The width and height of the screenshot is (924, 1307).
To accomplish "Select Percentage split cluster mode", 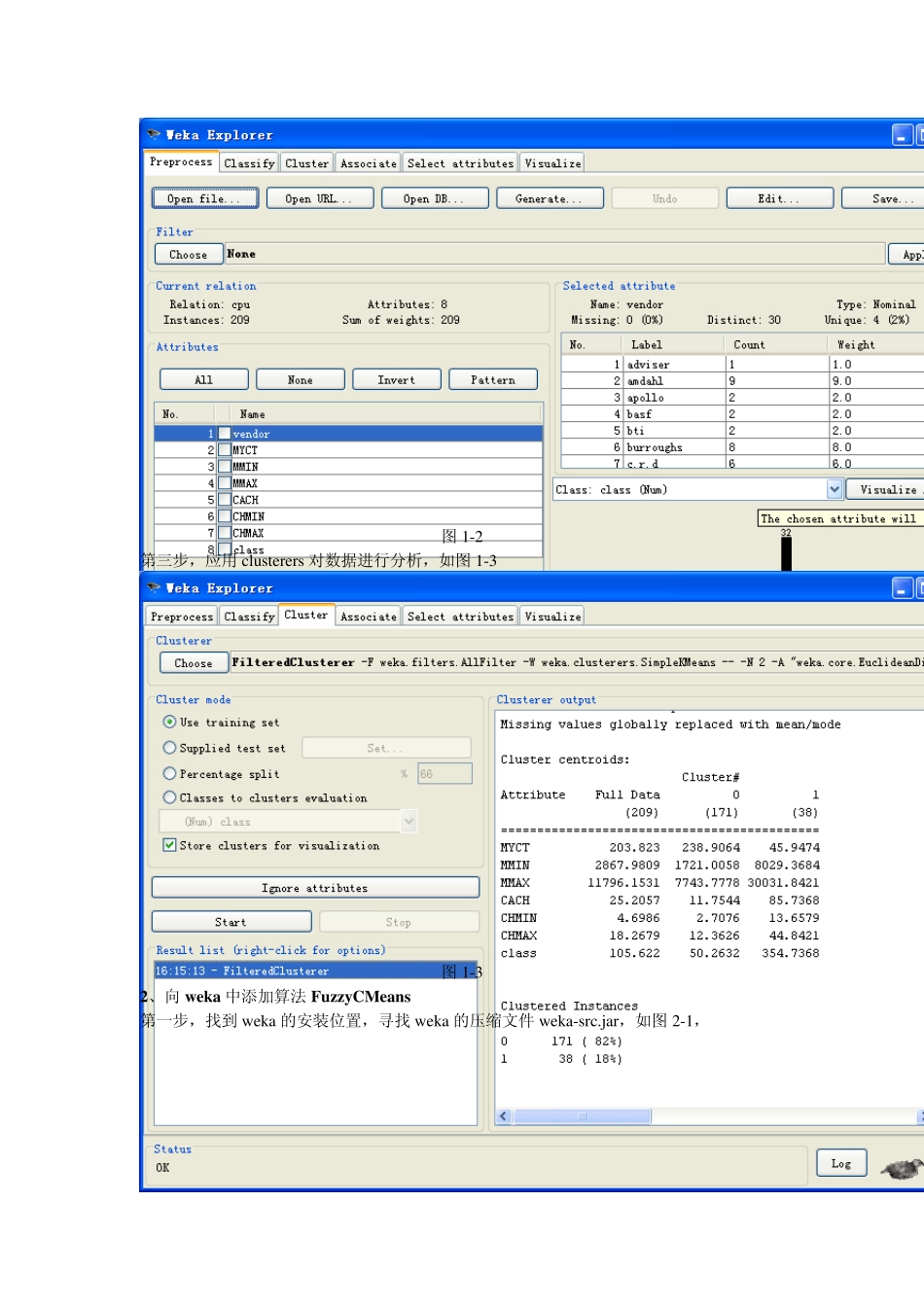I will coord(170,774).
